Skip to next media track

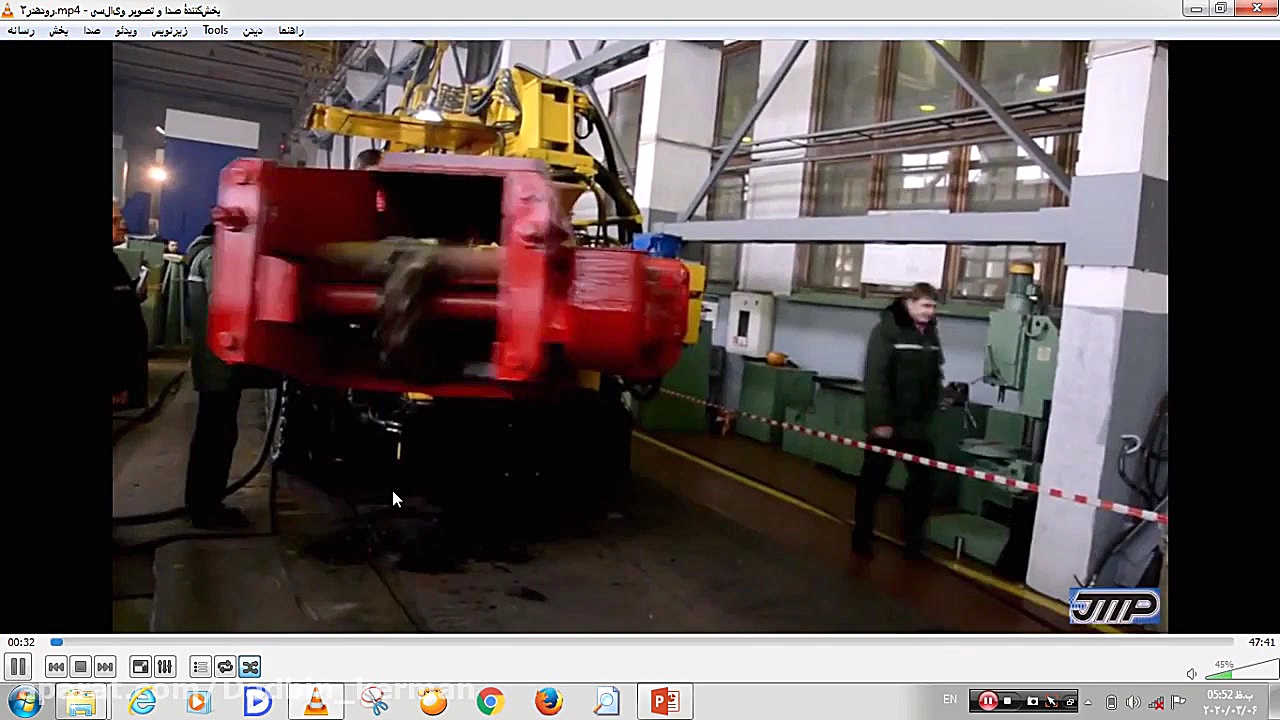[105, 667]
